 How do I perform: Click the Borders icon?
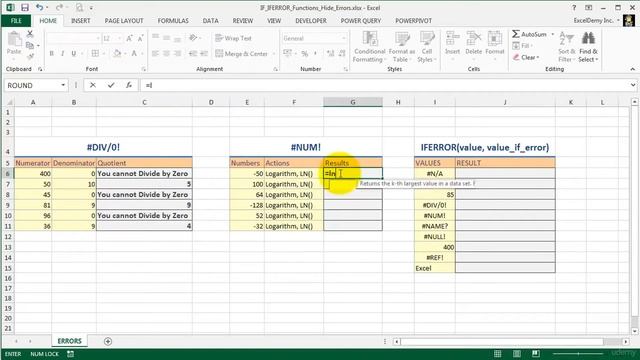(95, 53)
